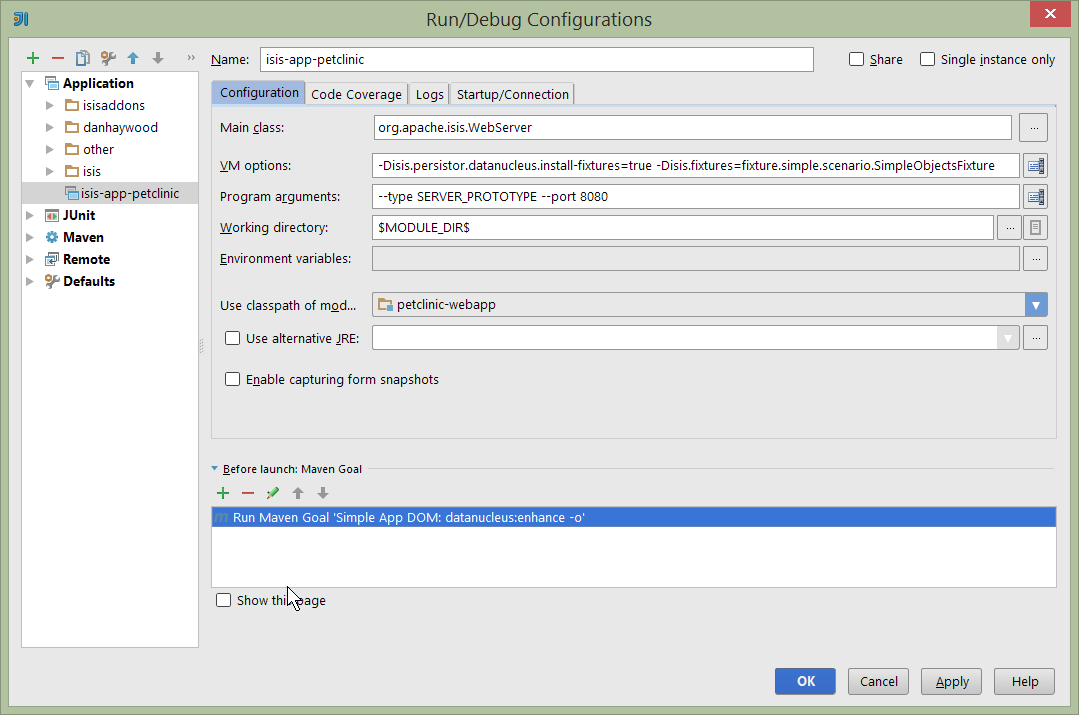Click the copy configuration icon
The height and width of the screenshot is (715, 1079).
click(83, 59)
